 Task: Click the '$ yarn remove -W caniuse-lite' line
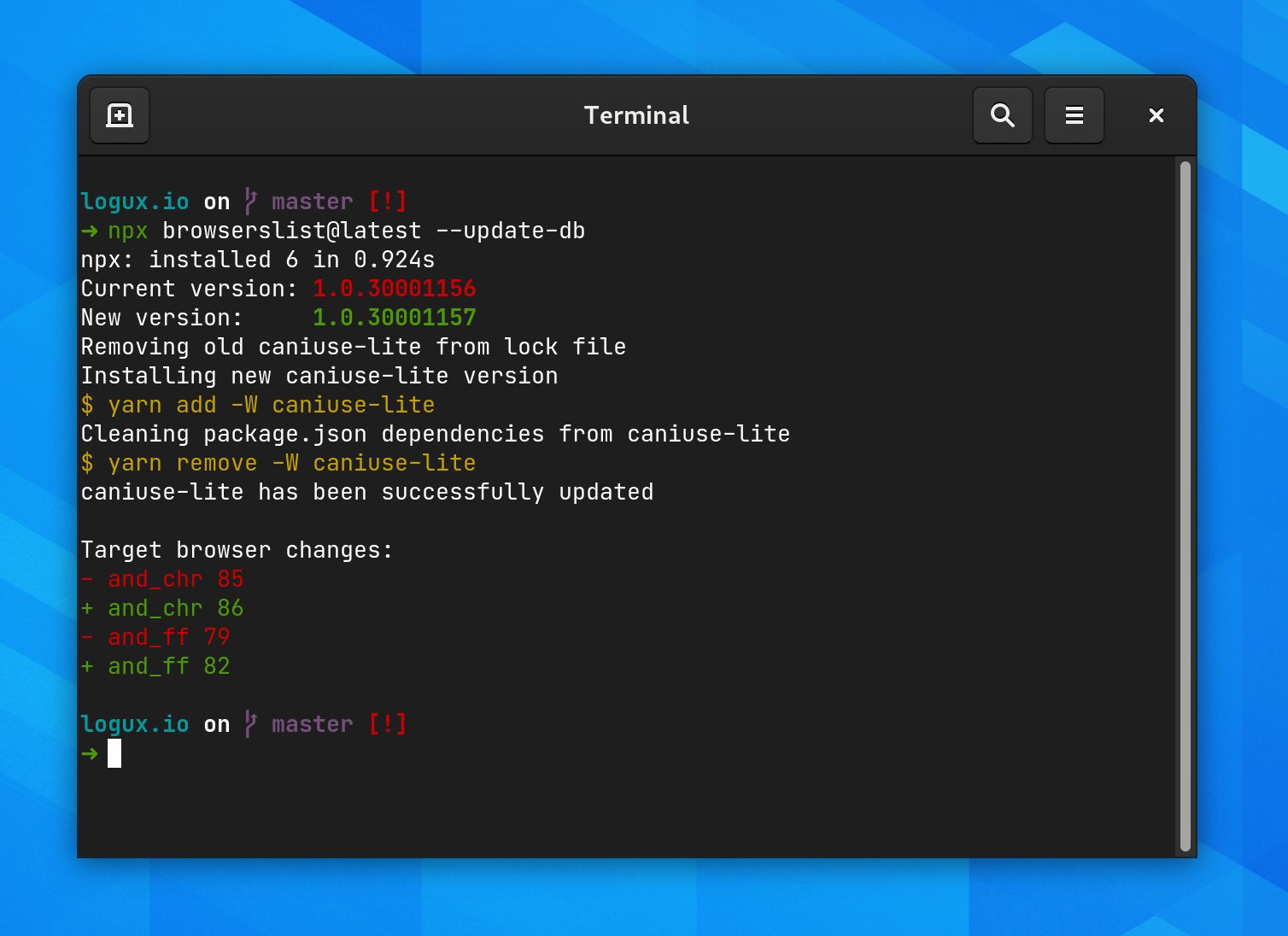point(278,463)
